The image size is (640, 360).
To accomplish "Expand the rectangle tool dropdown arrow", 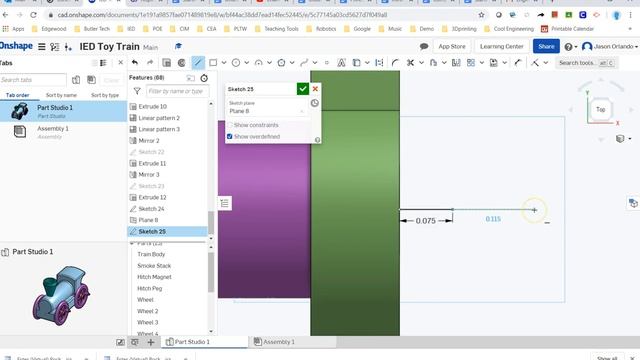I will pyautogui.click(x=224, y=63).
